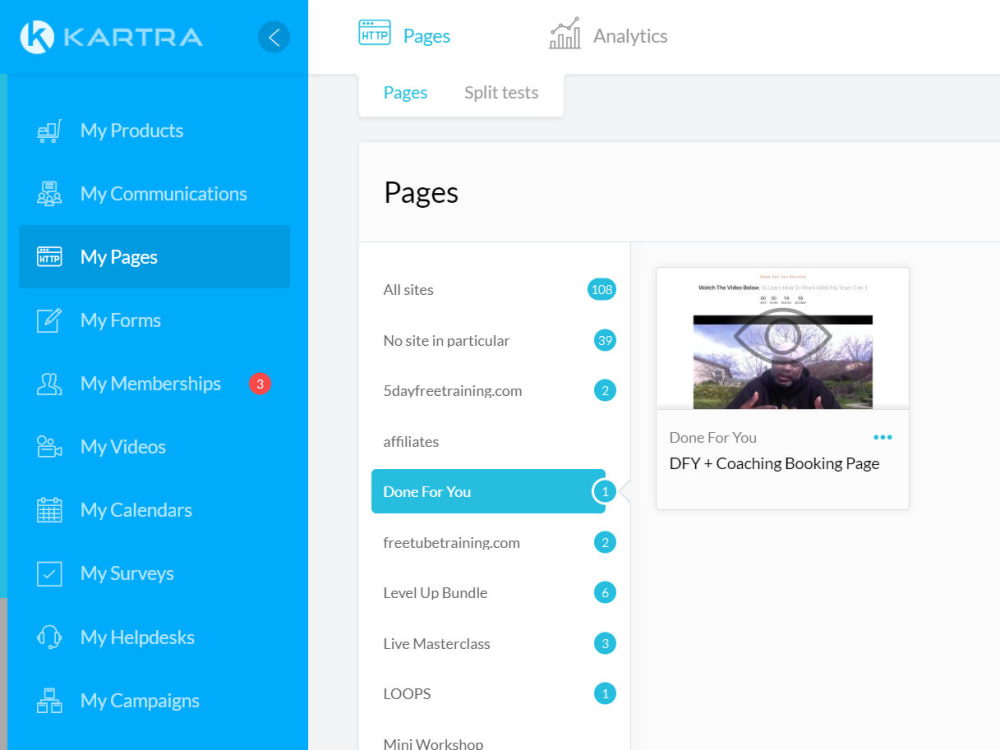Click the My Pages HTTP icon
The height and width of the screenshot is (750, 1000).
point(49,257)
